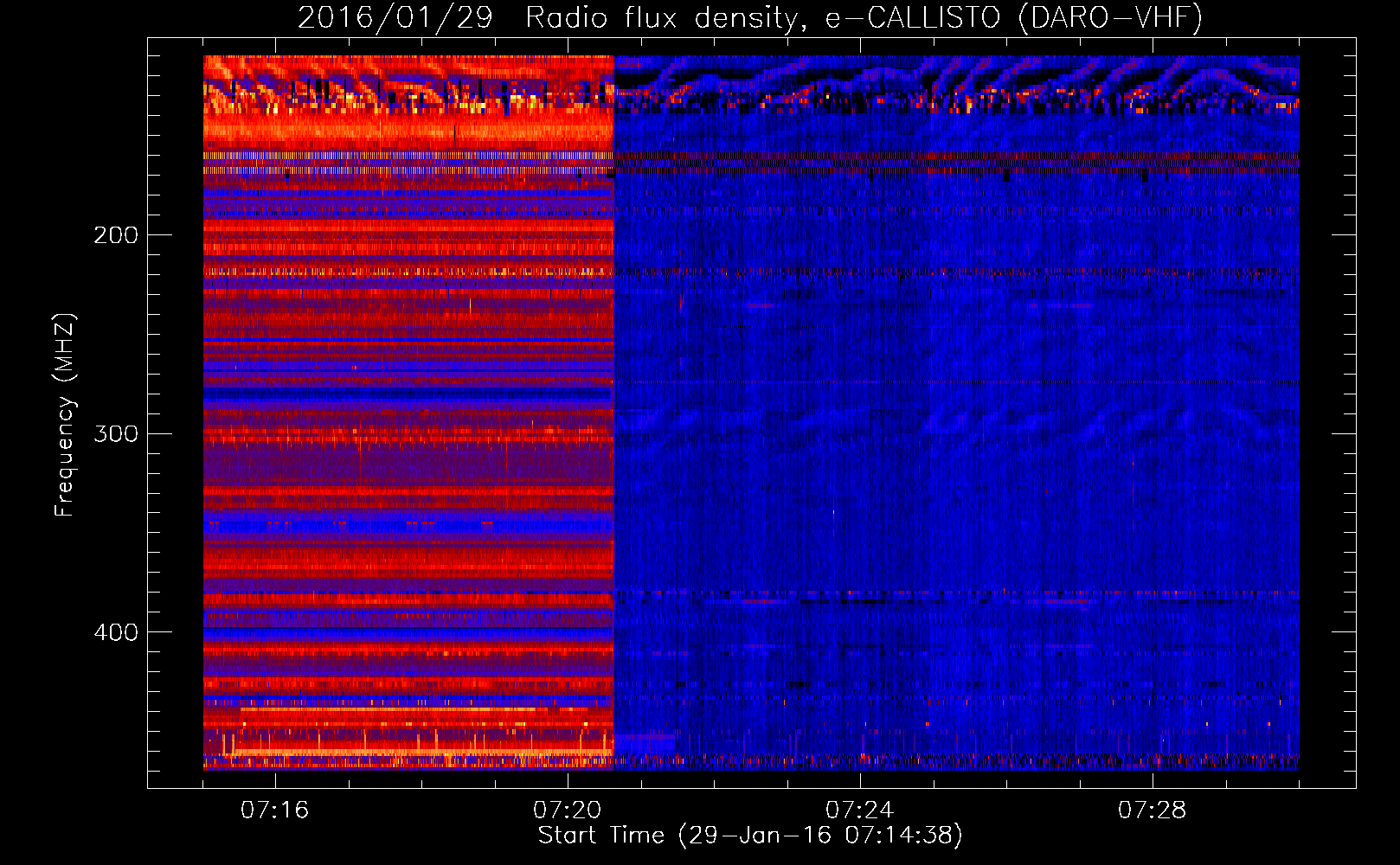Click the left axis tick mark beside 400
Screen dimensions: 1400x865
click(x=156, y=631)
